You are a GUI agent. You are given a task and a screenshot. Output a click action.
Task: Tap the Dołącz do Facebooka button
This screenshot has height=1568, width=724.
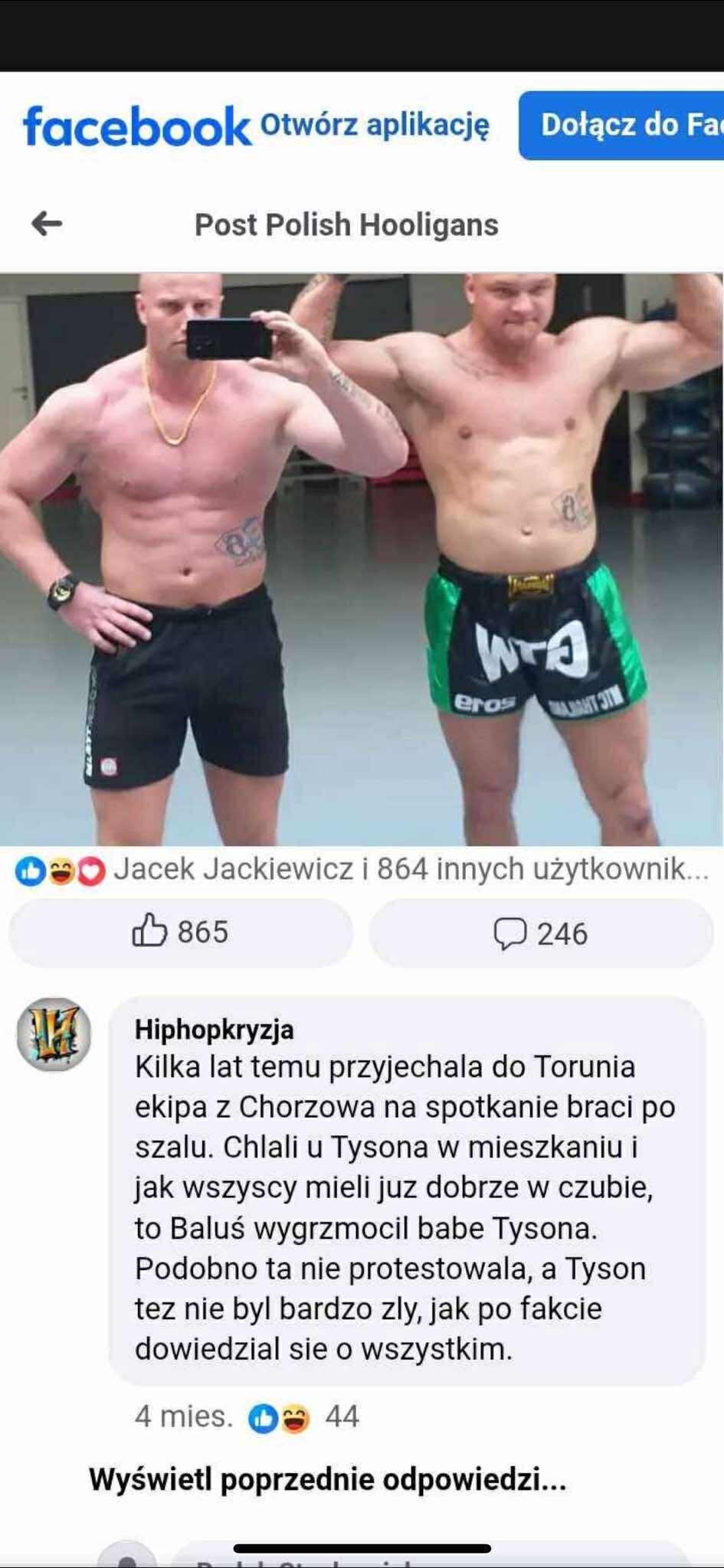(x=621, y=125)
